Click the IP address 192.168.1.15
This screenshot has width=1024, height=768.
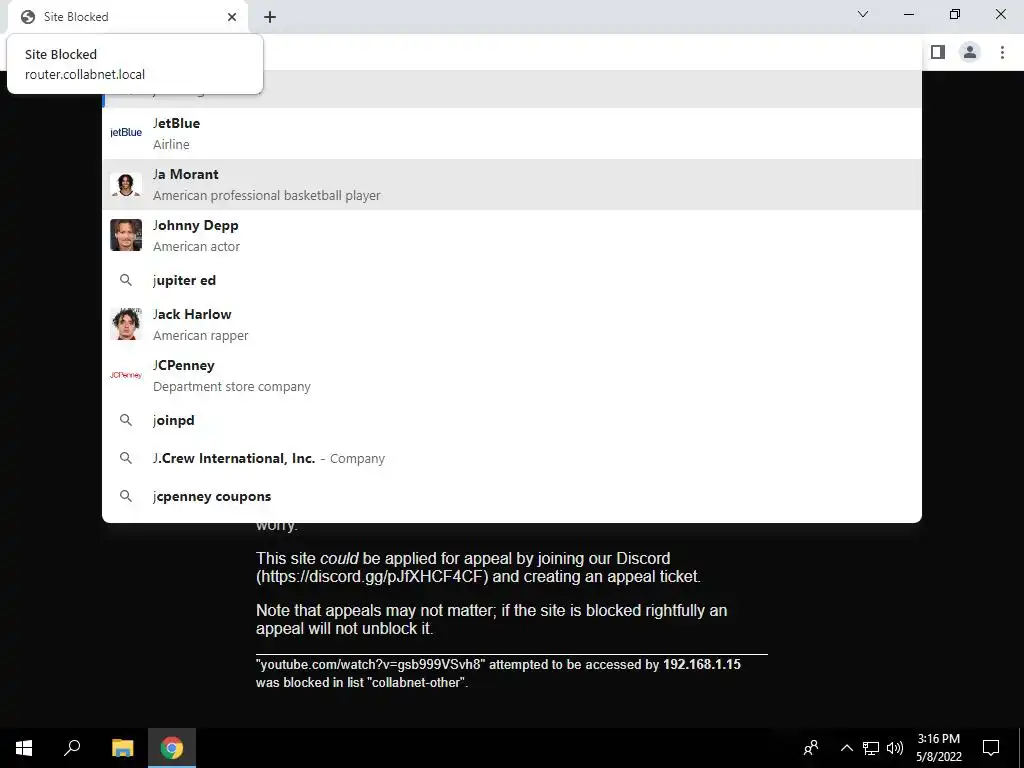click(x=701, y=665)
